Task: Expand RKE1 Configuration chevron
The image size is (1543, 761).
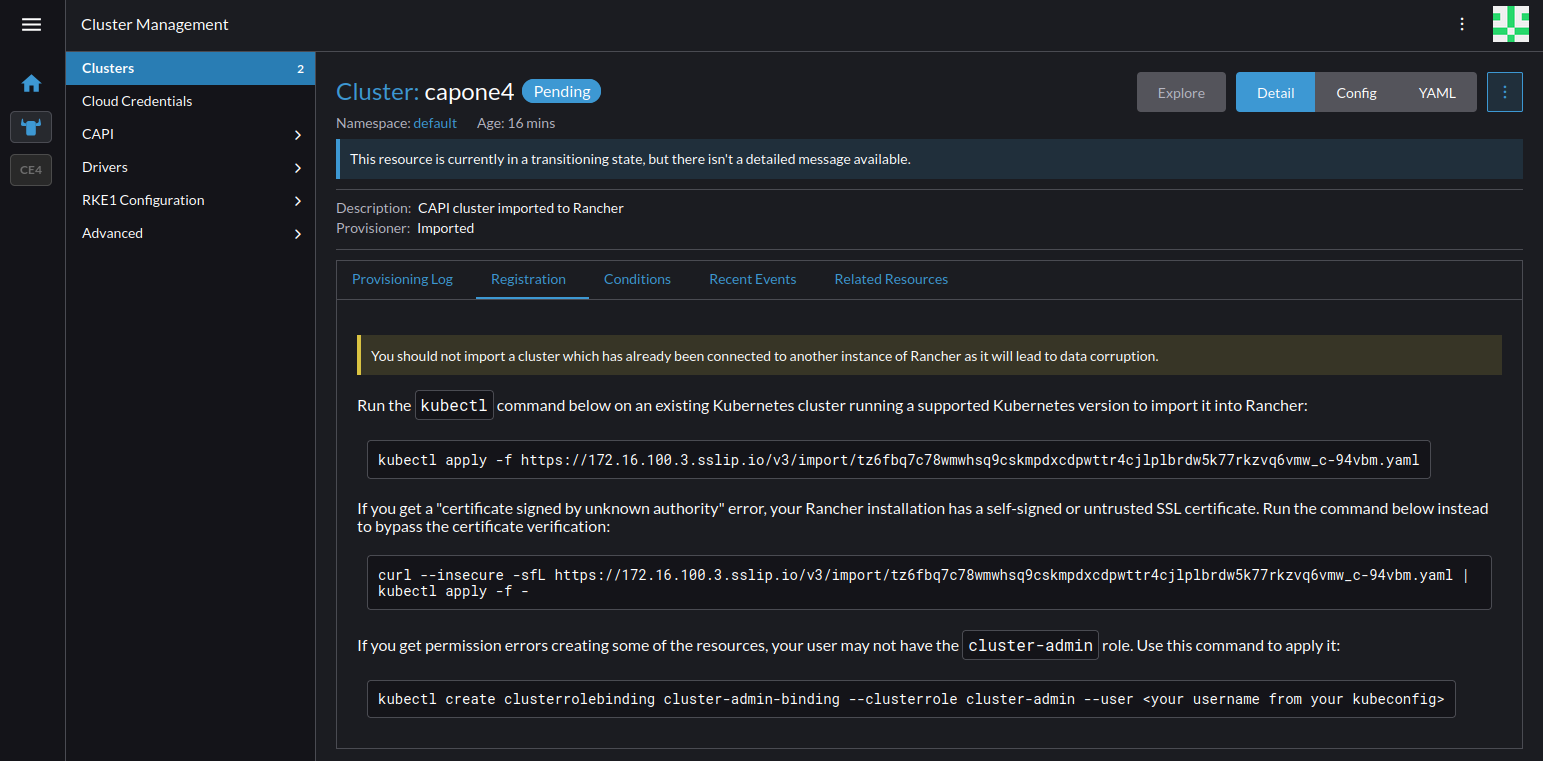Action: coord(298,201)
